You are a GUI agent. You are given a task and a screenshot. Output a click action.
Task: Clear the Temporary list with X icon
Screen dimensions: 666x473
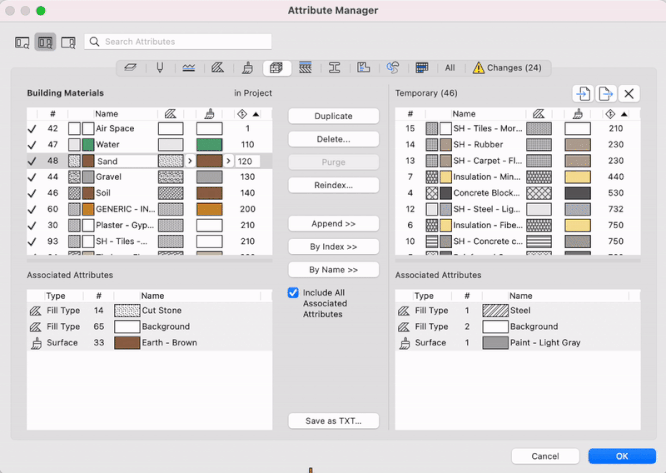[x=629, y=93]
